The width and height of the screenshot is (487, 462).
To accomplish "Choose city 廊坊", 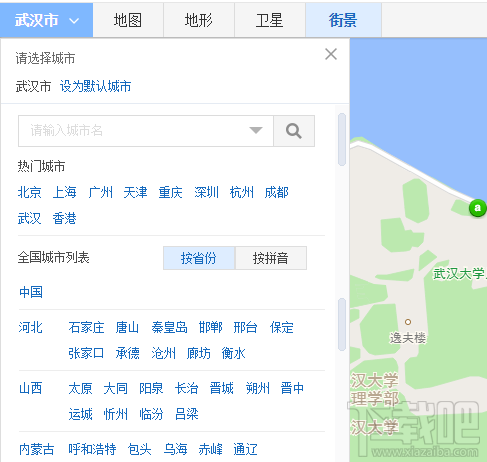I will point(199,353).
